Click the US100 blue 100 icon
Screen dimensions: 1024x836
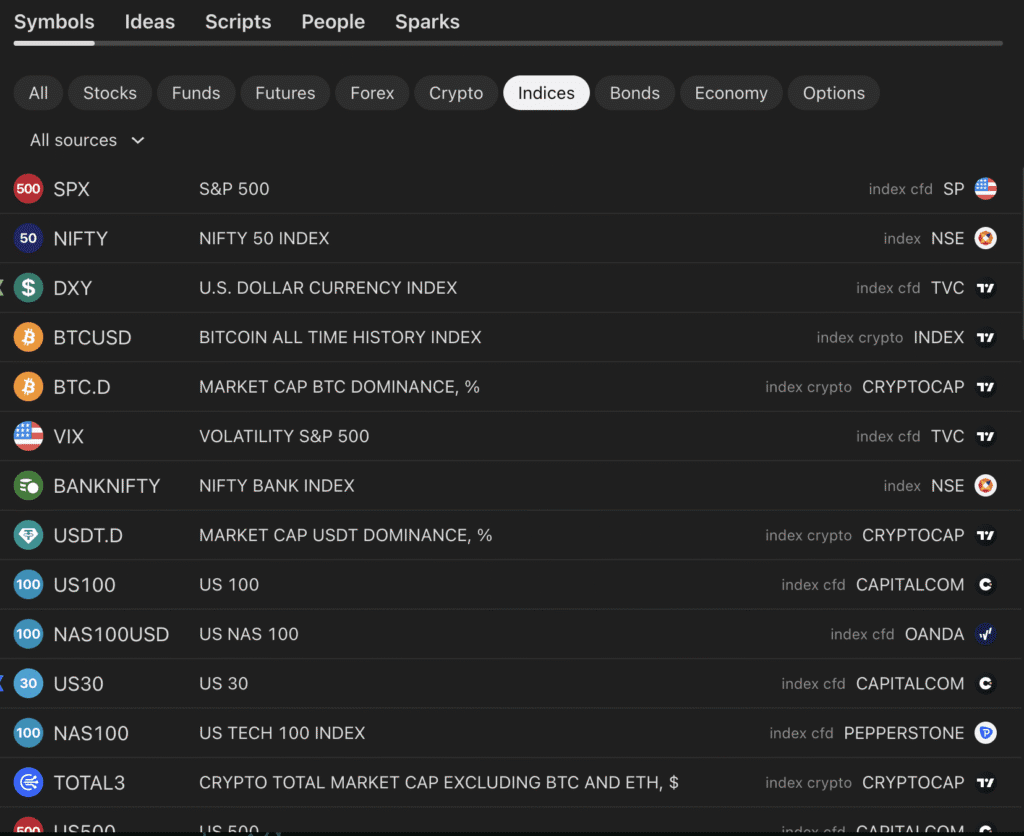pyautogui.click(x=28, y=585)
